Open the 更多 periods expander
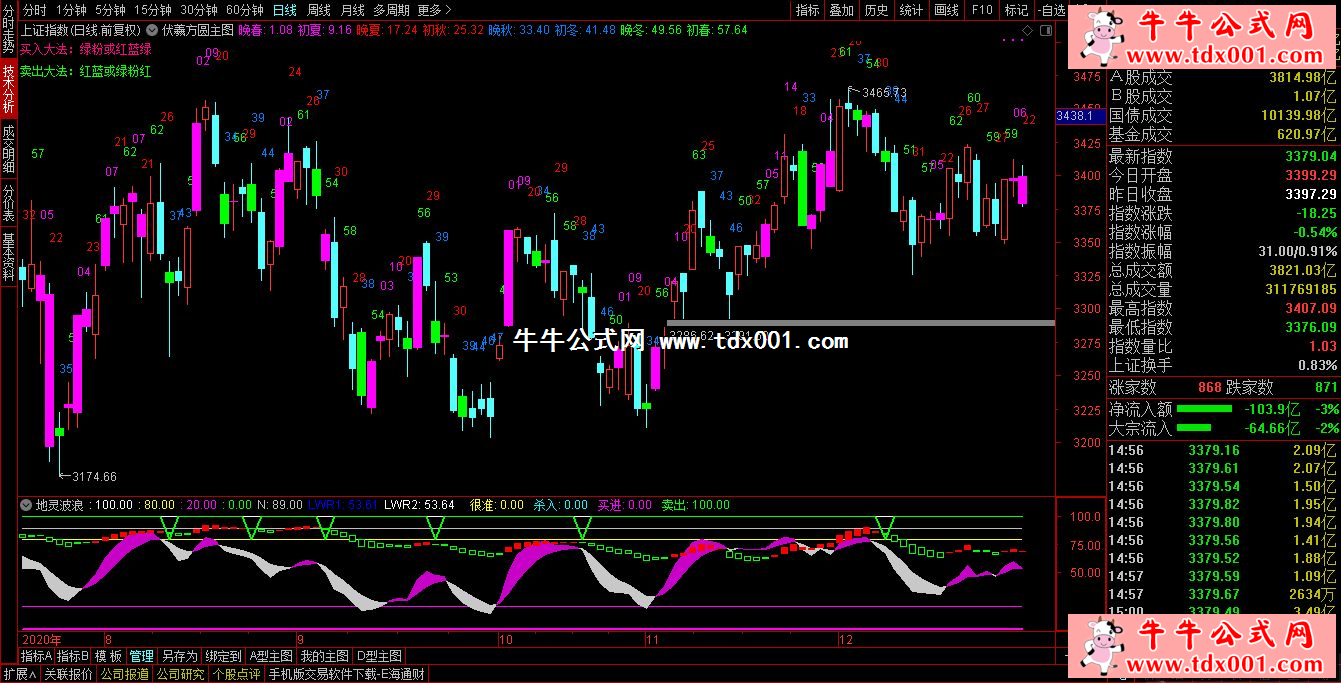1341x683 pixels. [431, 10]
